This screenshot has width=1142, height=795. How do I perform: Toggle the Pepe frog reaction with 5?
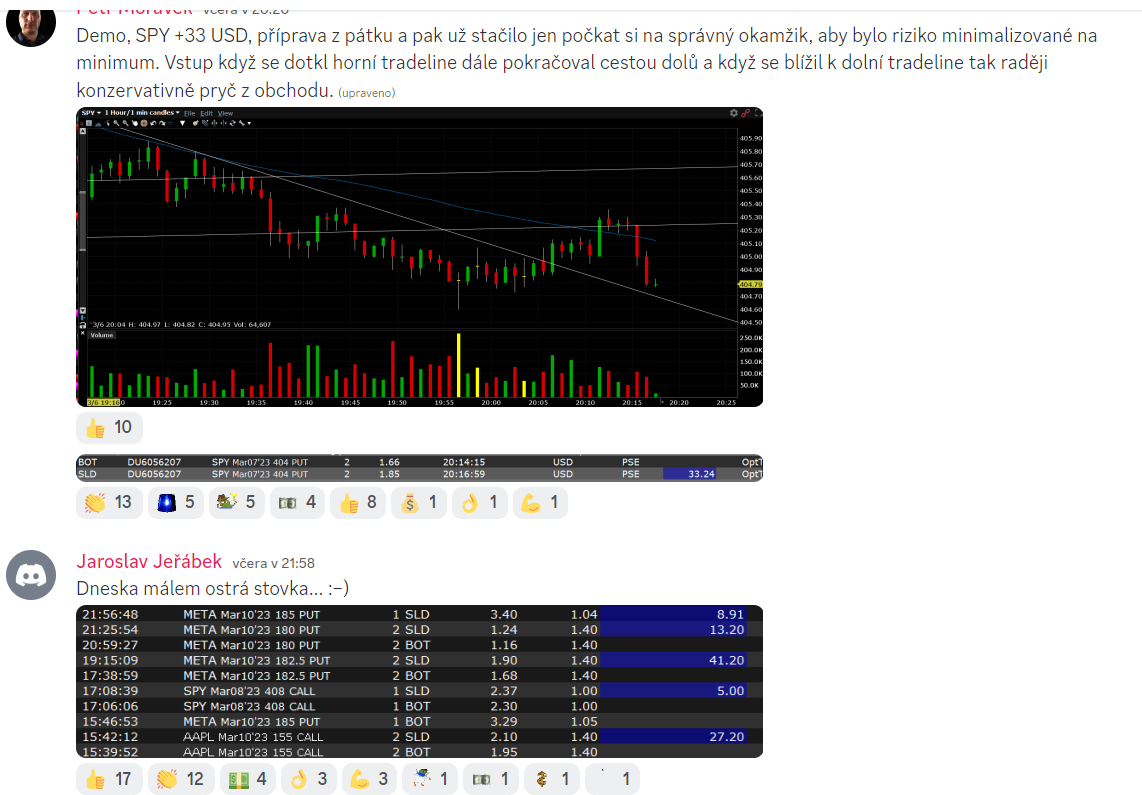point(237,502)
